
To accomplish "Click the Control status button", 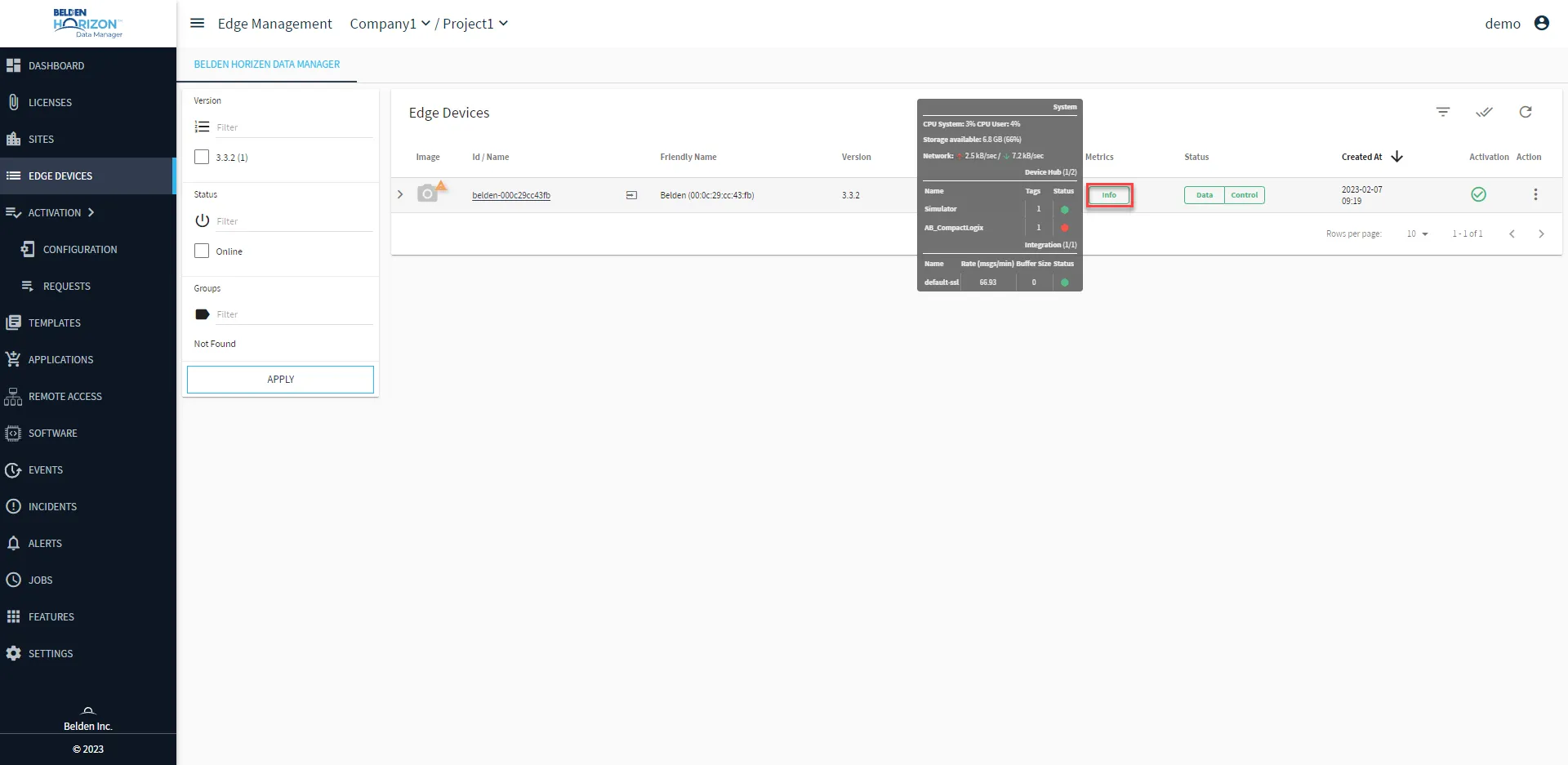I will pos(1245,195).
